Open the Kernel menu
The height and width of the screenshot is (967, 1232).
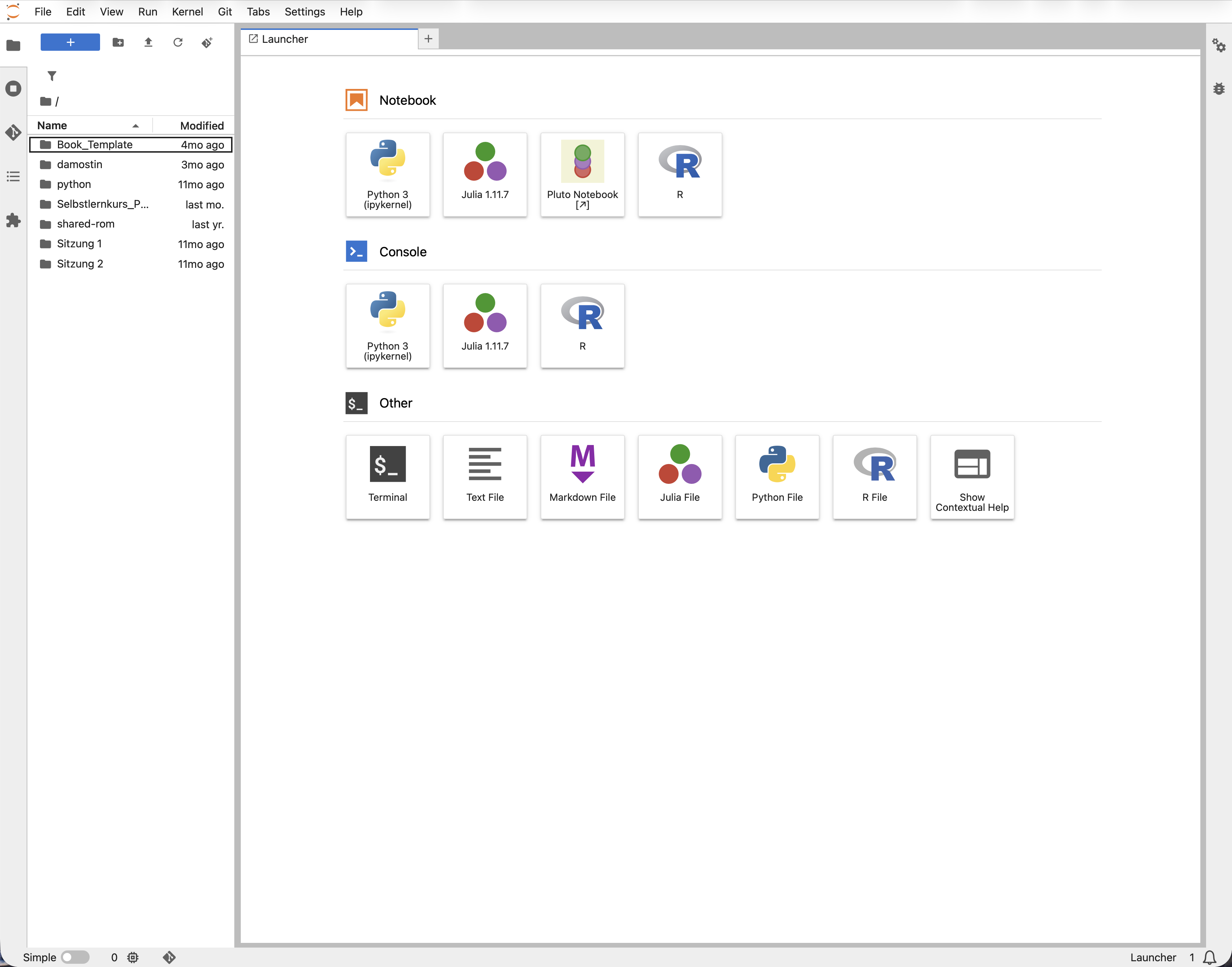[x=187, y=11]
